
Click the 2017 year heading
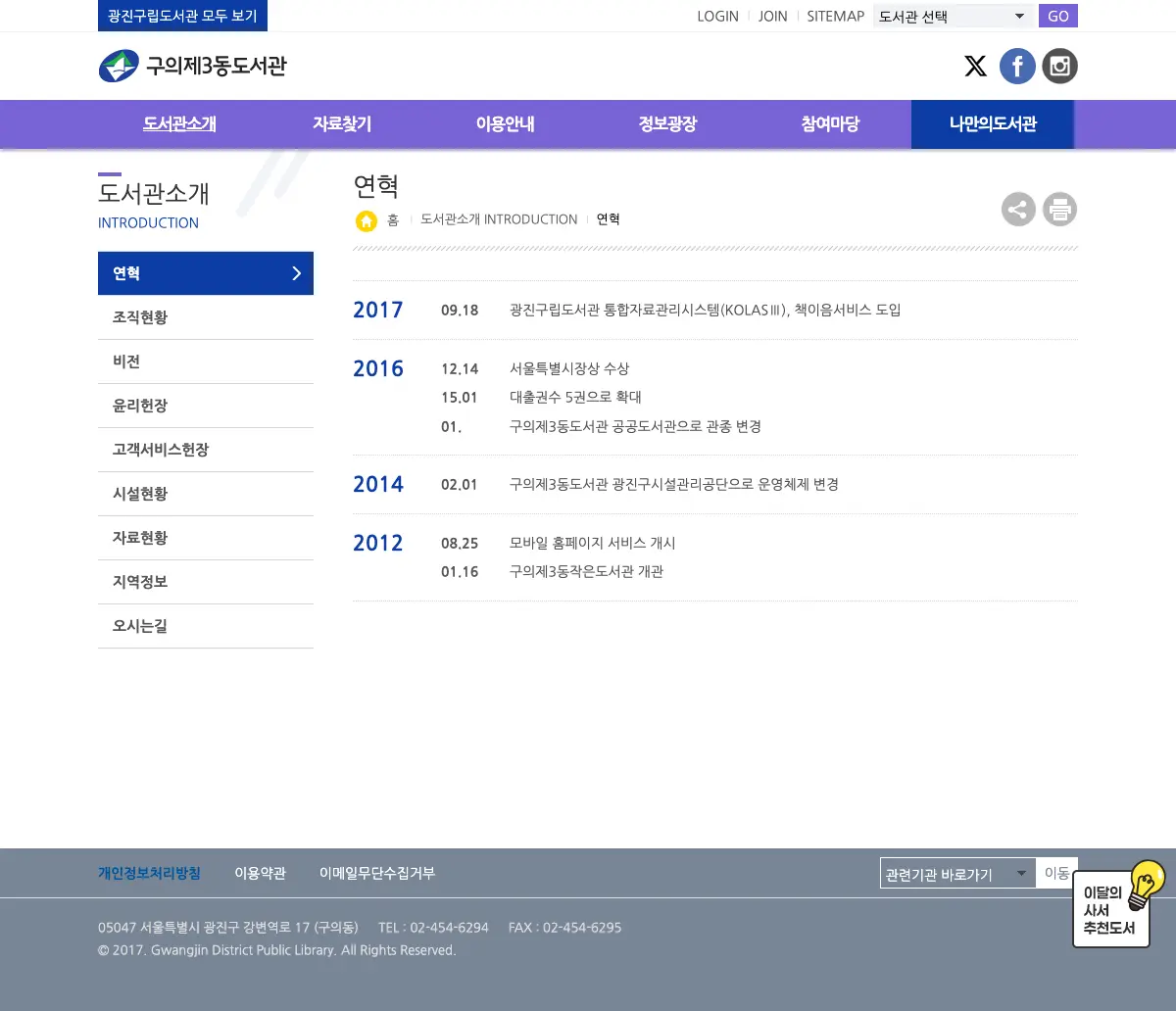[x=378, y=310]
